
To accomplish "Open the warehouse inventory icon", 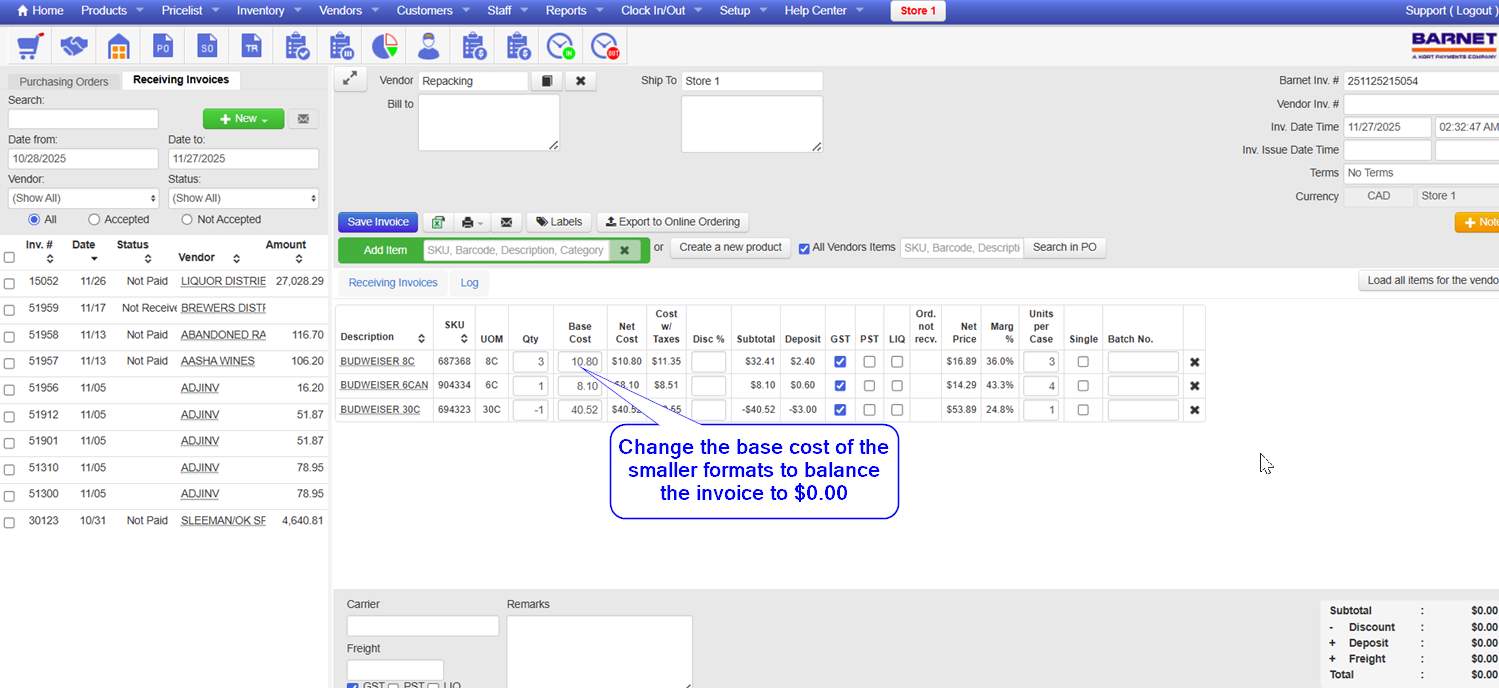I will pos(119,46).
